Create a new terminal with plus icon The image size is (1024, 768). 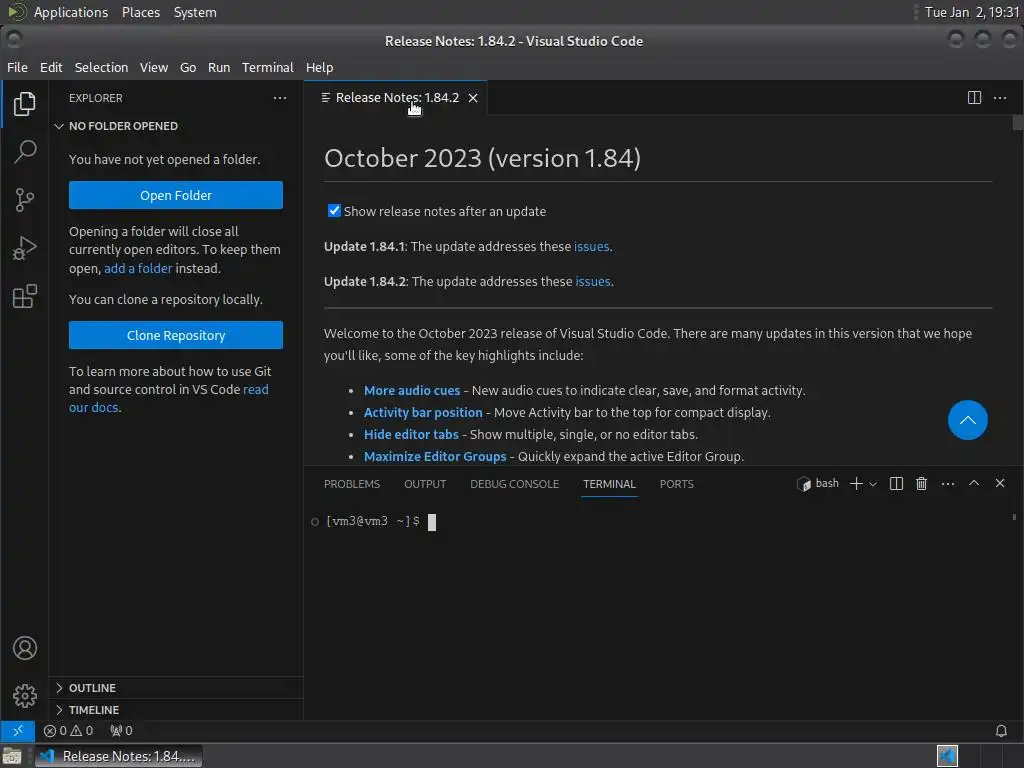coord(856,484)
